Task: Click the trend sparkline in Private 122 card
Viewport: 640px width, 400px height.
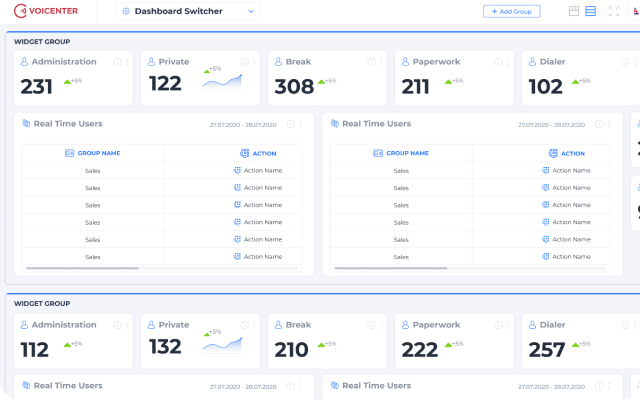Action: pos(222,82)
